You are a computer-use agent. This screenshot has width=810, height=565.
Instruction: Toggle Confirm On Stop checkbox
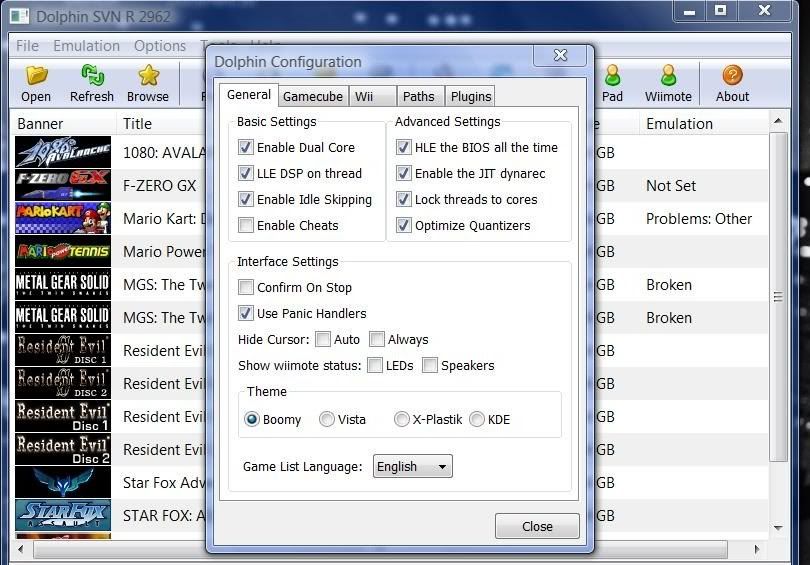(x=246, y=287)
